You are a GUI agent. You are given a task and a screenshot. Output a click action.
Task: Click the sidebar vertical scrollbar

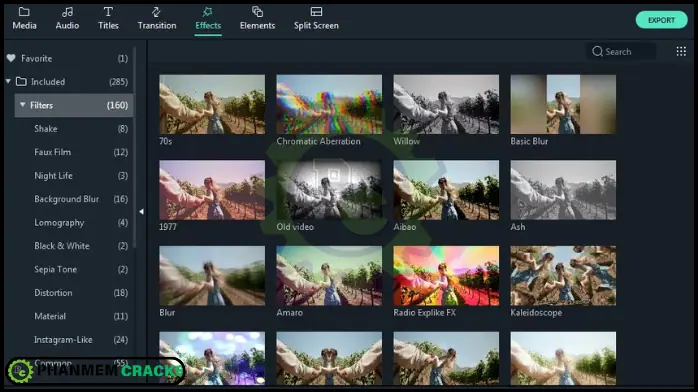(x=135, y=147)
